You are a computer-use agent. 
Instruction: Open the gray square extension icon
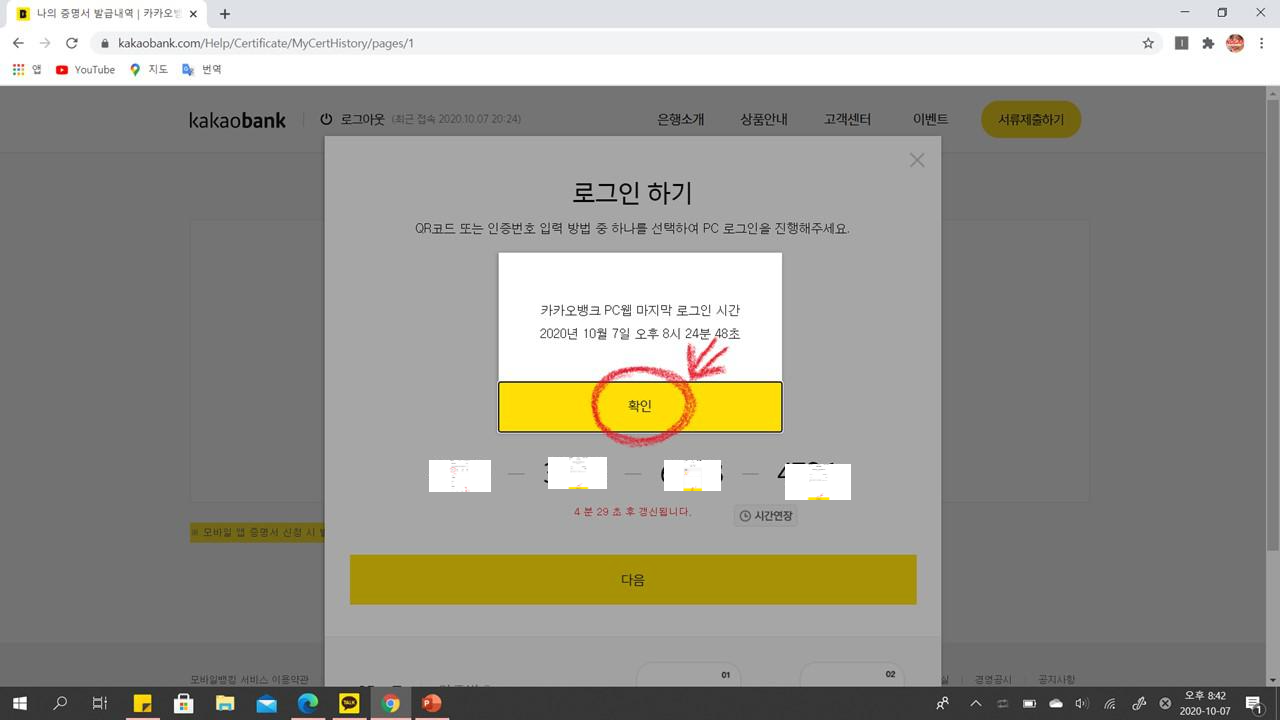[x=1181, y=43]
